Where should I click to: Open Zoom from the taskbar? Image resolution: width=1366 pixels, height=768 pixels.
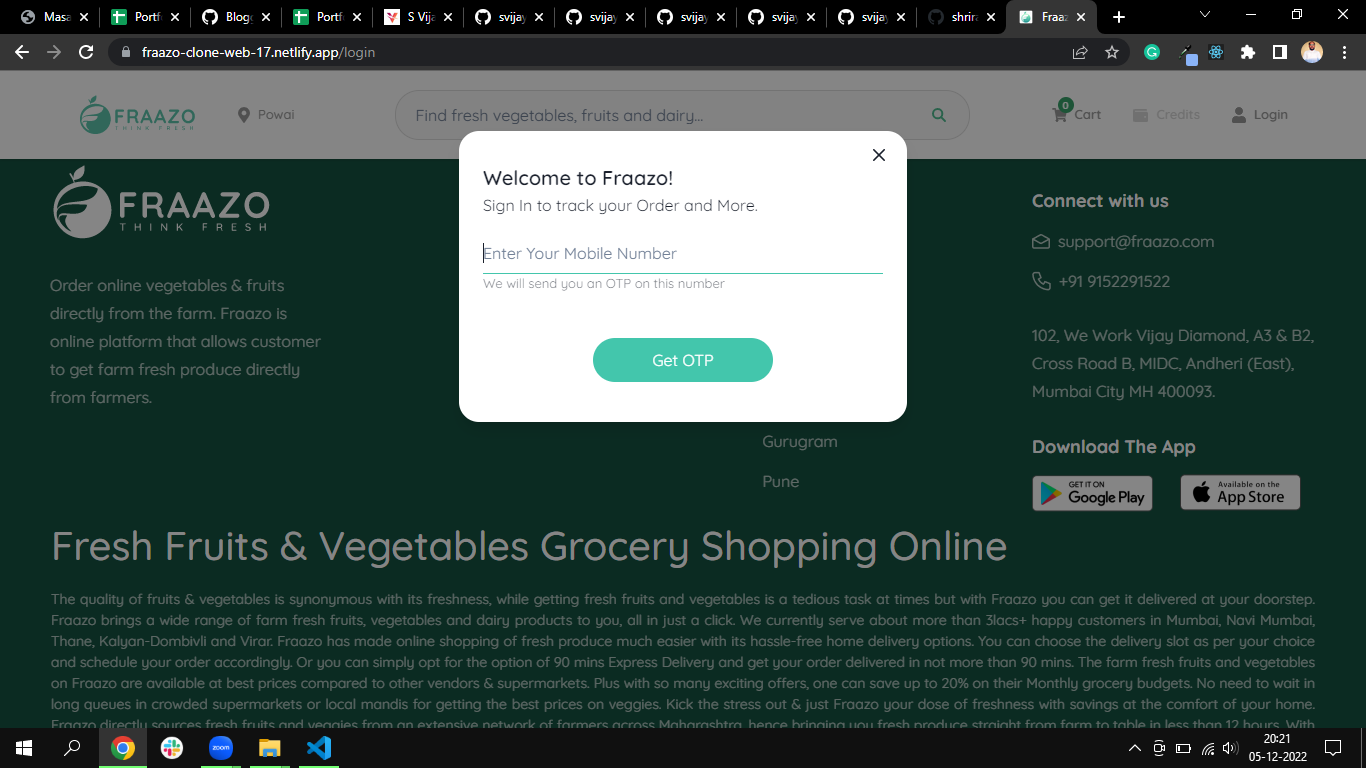coord(220,747)
